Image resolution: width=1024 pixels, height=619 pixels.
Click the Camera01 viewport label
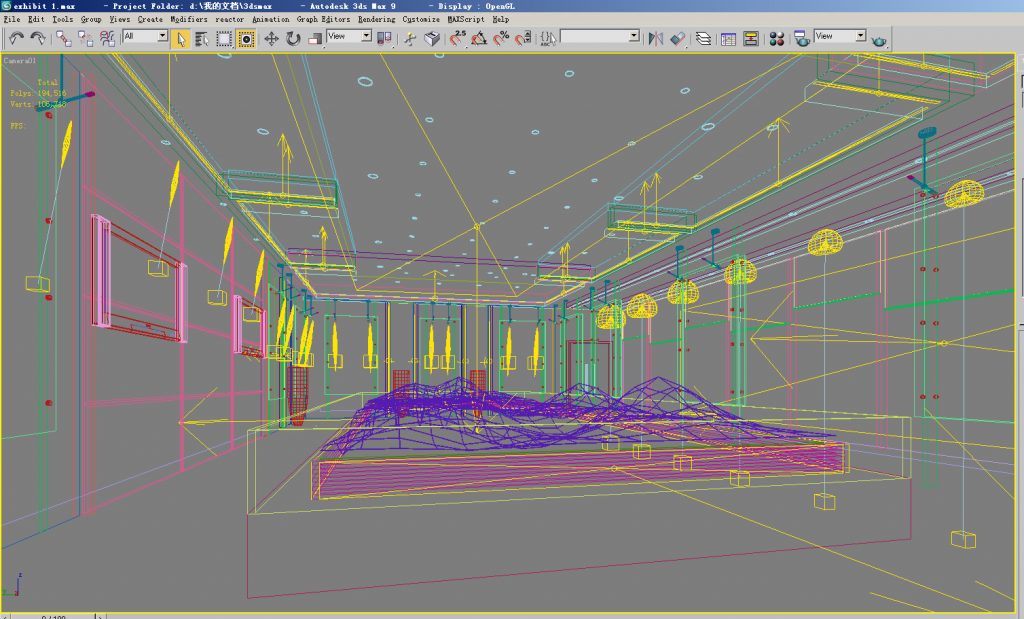click(x=19, y=60)
